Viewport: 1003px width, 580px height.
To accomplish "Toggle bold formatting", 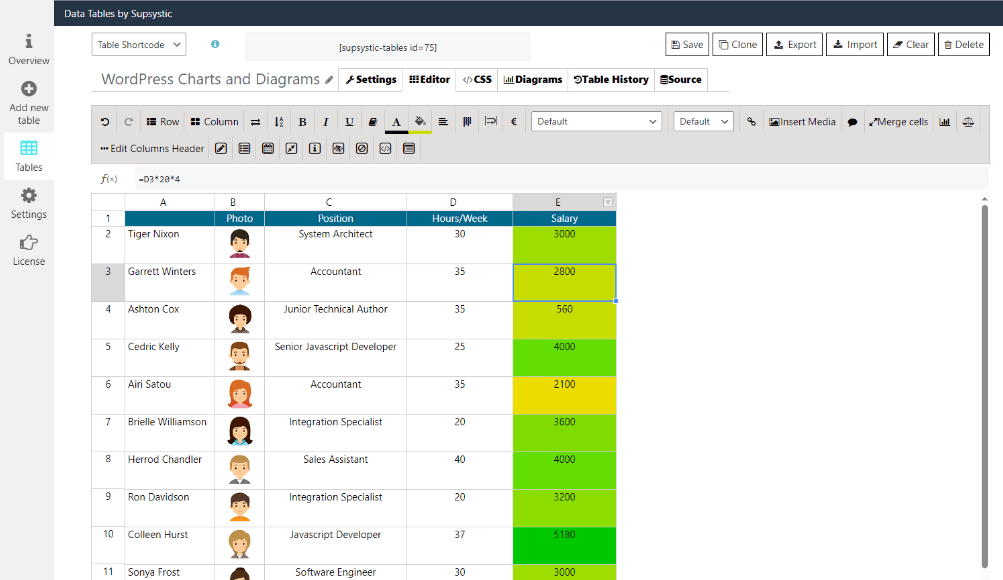I will point(302,122).
